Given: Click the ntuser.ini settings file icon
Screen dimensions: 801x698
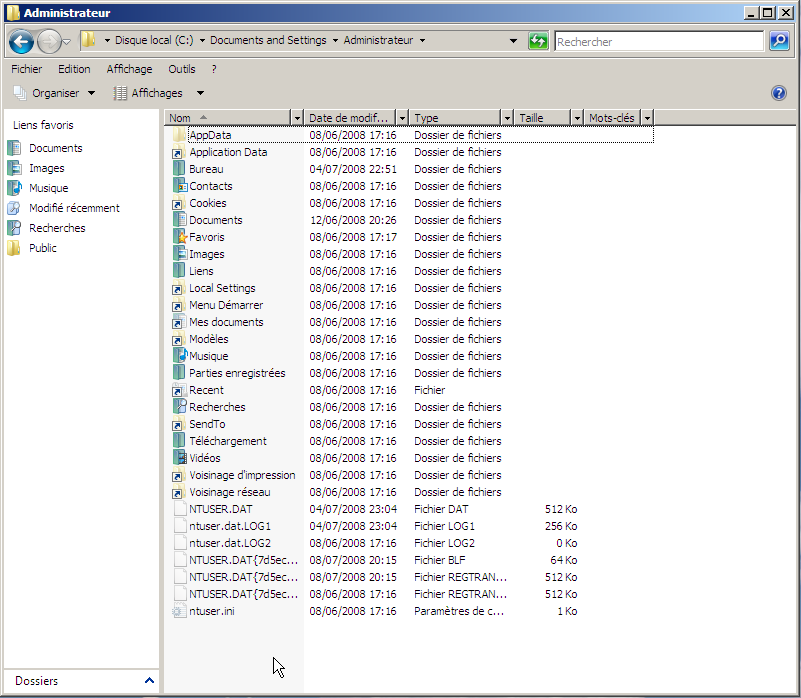Looking at the screenshot, I should (179, 611).
